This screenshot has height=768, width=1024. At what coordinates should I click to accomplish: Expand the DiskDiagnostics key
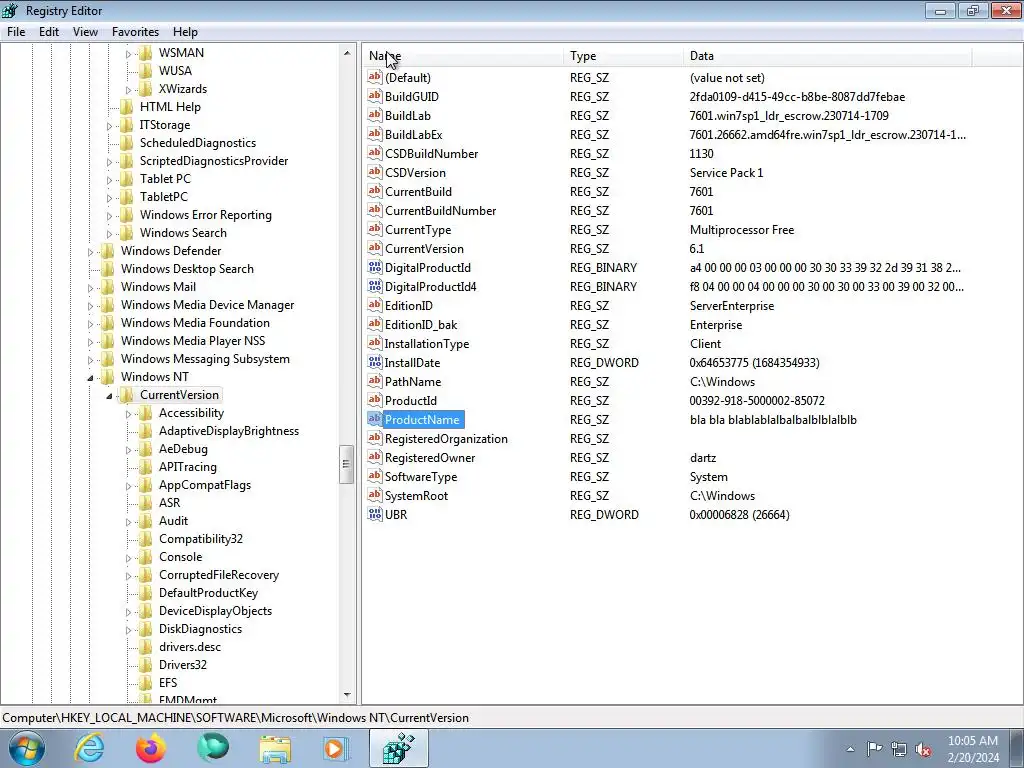click(129, 630)
